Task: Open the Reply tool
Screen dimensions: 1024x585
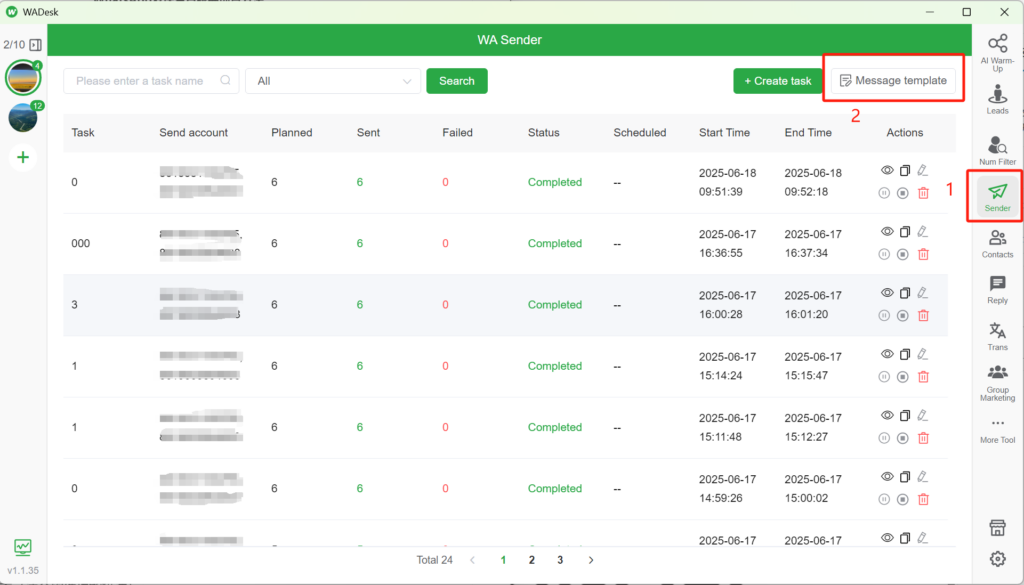Action: [x=997, y=289]
